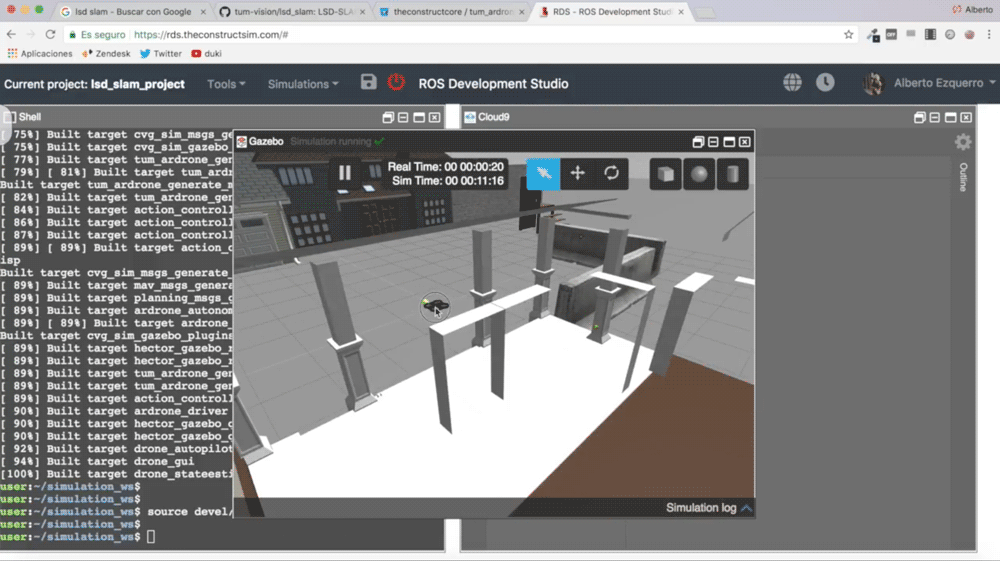The width and height of the screenshot is (1000, 561).
Task: Click the red power shutdown icon
Action: (x=396, y=82)
